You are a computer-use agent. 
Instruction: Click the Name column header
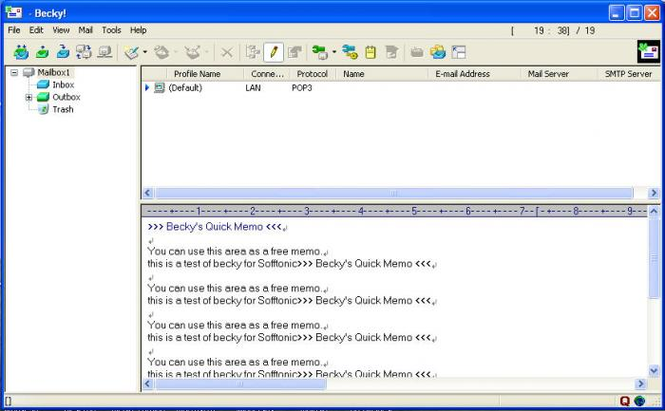pos(382,74)
